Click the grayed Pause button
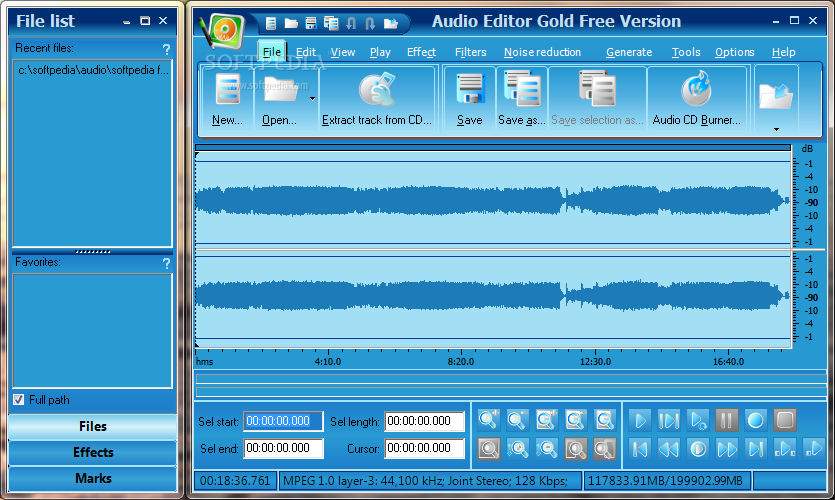 coord(727,421)
